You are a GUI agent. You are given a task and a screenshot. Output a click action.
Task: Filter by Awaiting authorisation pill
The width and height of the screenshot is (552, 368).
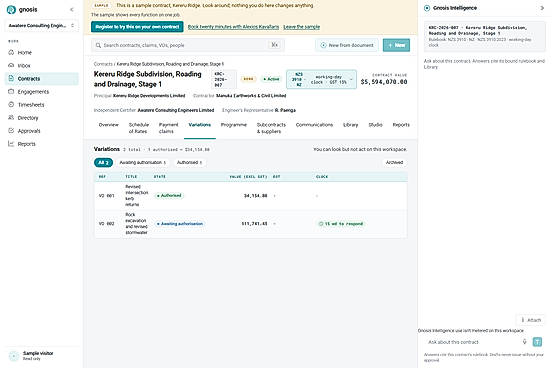coord(142,162)
